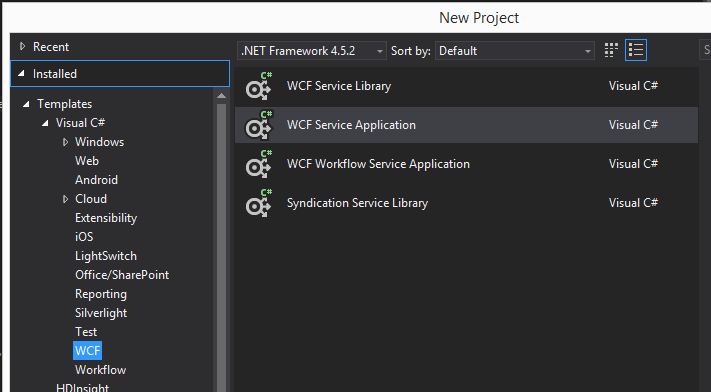Collapse the Templates tree node
The width and height of the screenshot is (711, 392).
[26, 104]
